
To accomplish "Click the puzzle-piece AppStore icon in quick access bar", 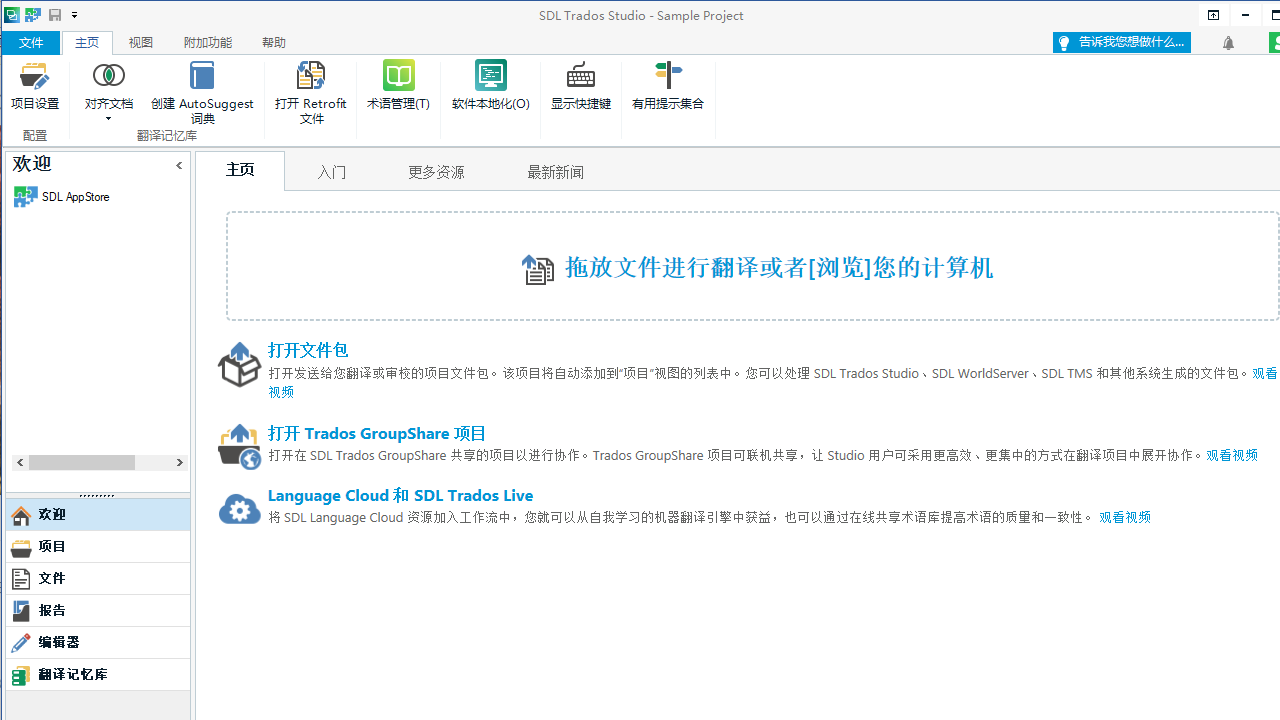I will [x=33, y=15].
